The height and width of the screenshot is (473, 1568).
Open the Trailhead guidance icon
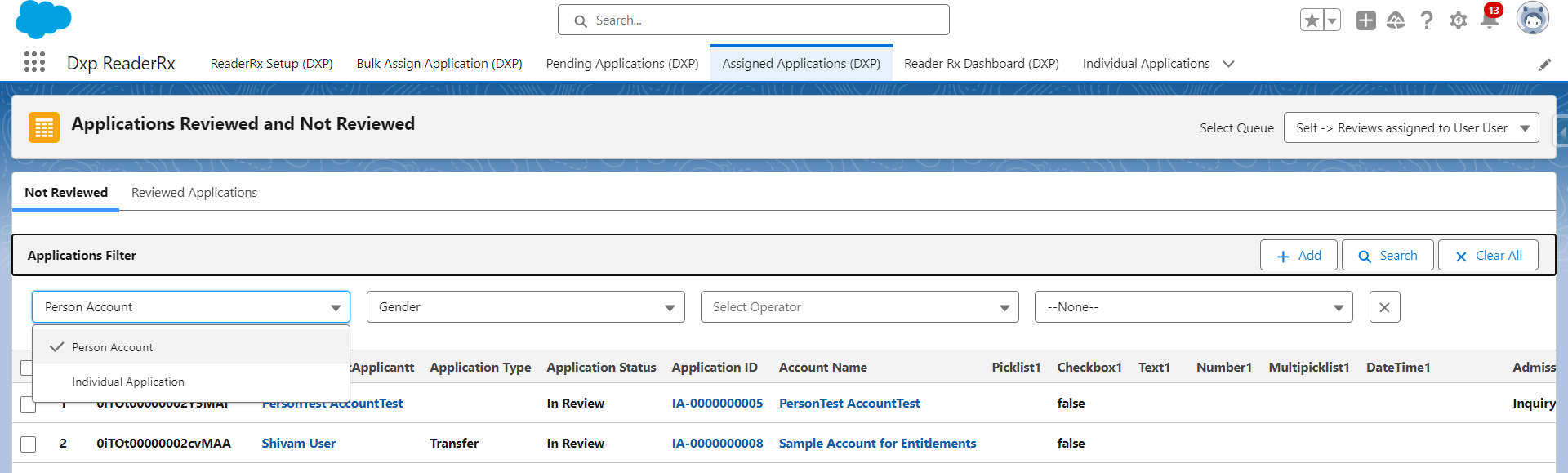click(x=1396, y=20)
